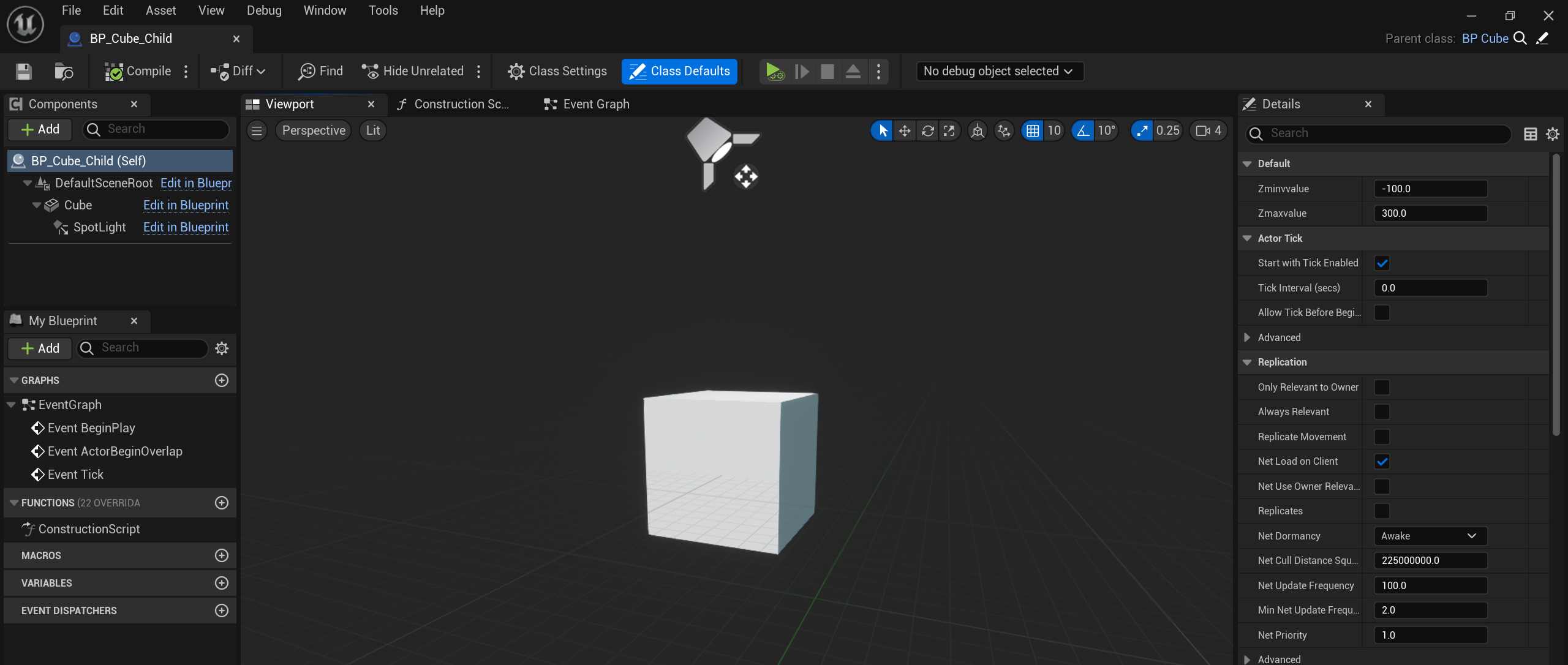Click Edit in Blueprint link for Cube
This screenshot has height=665, width=1568.
coord(186,205)
